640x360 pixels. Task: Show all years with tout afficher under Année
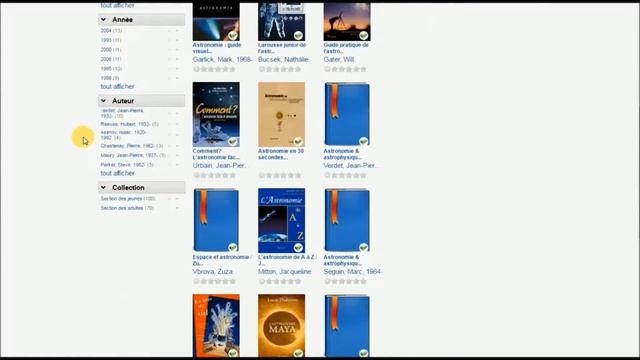(x=118, y=87)
